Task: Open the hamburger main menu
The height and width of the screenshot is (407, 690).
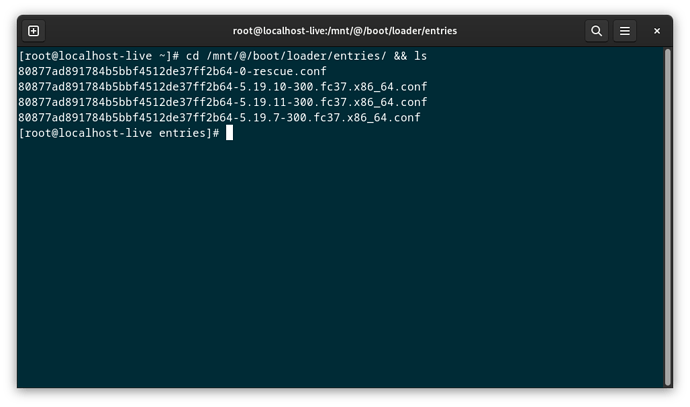Action: (x=624, y=31)
